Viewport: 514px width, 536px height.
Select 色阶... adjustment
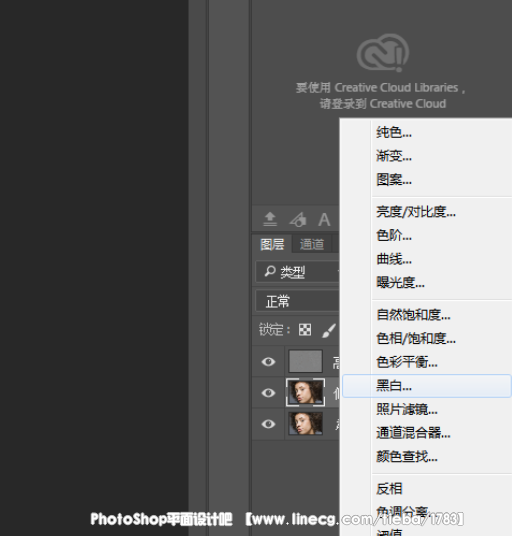(x=426, y=236)
